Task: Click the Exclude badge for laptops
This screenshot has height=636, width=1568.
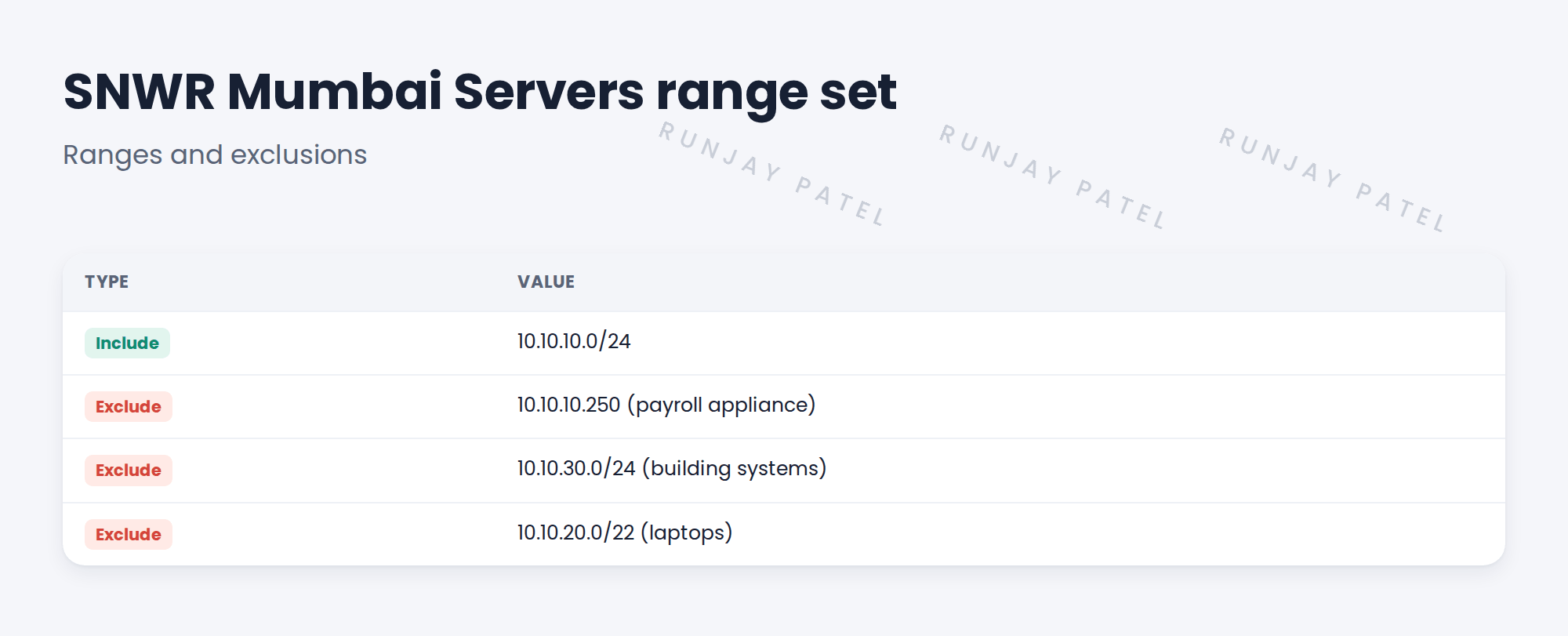Action: pyautogui.click(x=129, y=535)
